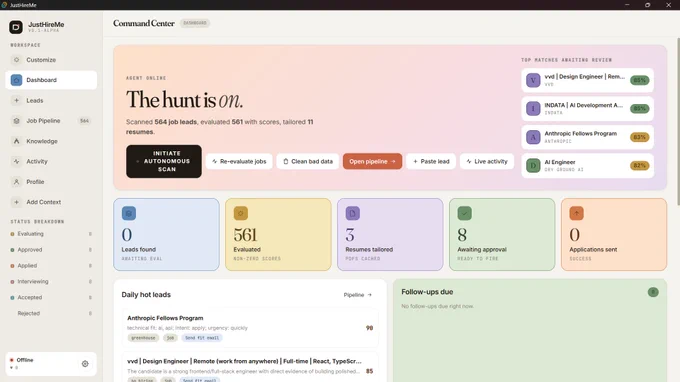The width and height of the screenshot is (680, 382).
Task: Click the Job Pipeline stack icon
Action: (16, 121)
